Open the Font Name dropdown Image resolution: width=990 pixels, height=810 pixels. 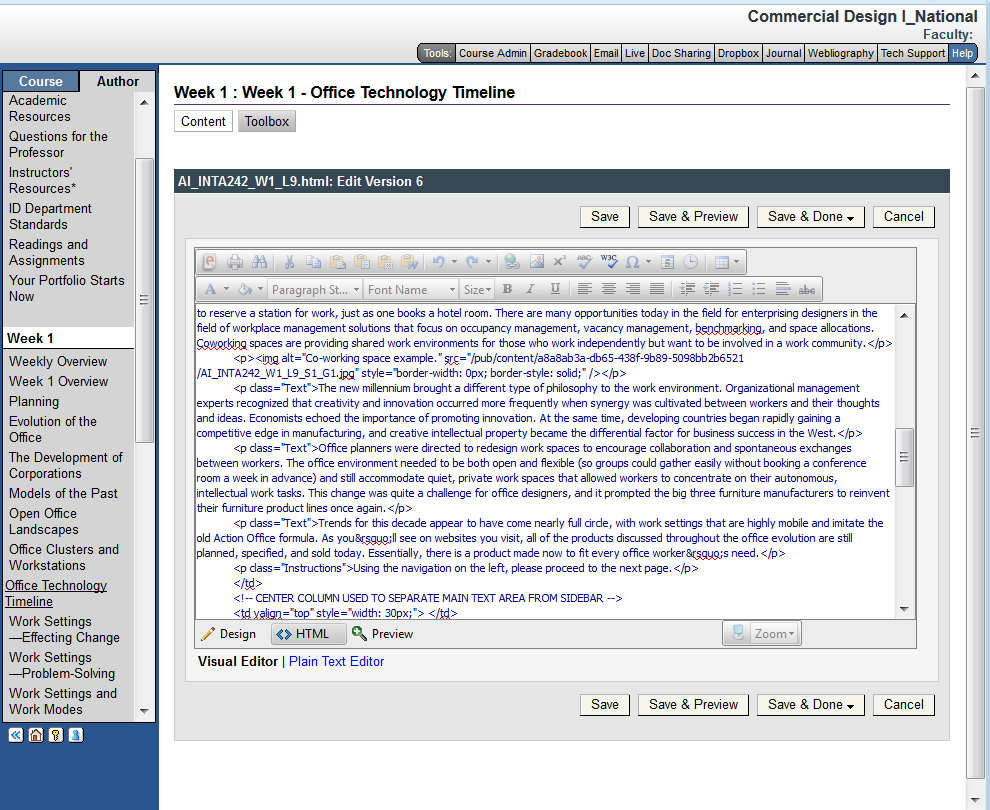pos(410,289)
